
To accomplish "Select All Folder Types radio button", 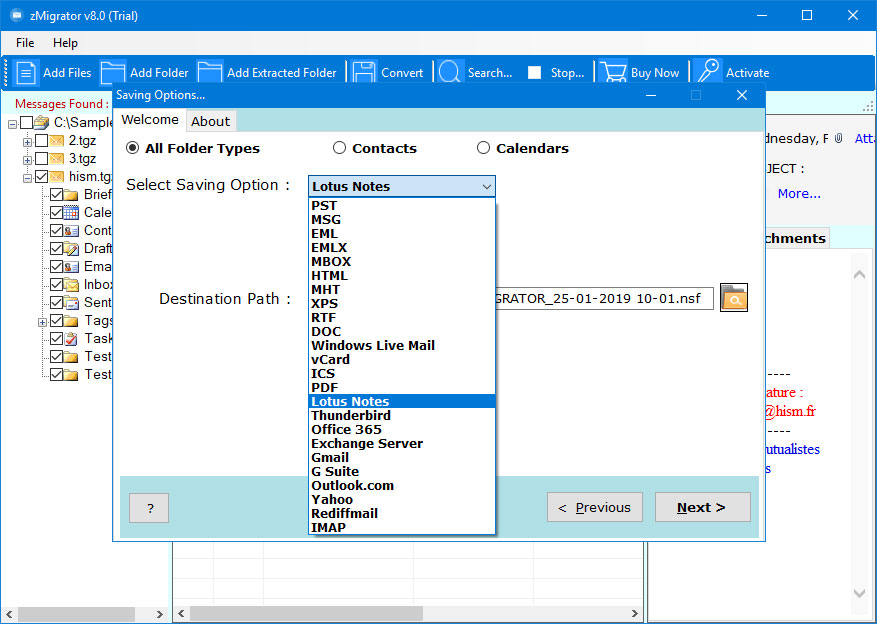I will click(133, 148).
